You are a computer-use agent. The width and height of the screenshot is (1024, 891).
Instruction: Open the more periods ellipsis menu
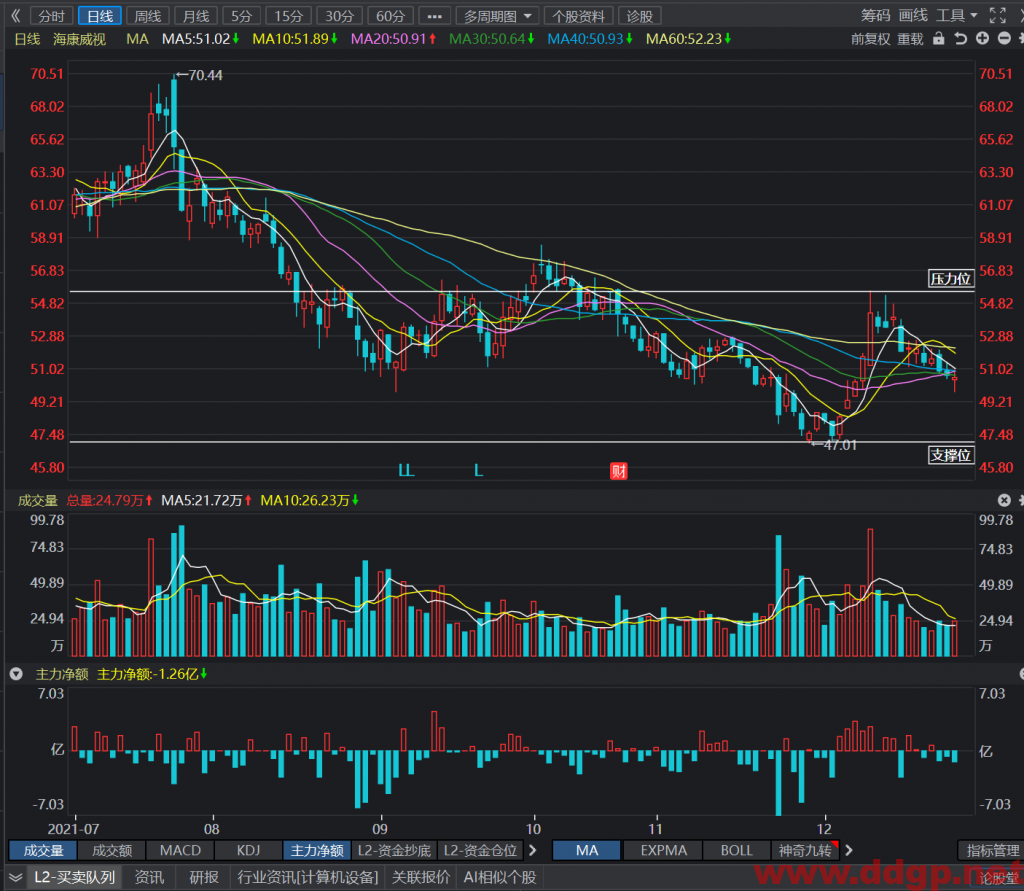(x=434, y=16)
